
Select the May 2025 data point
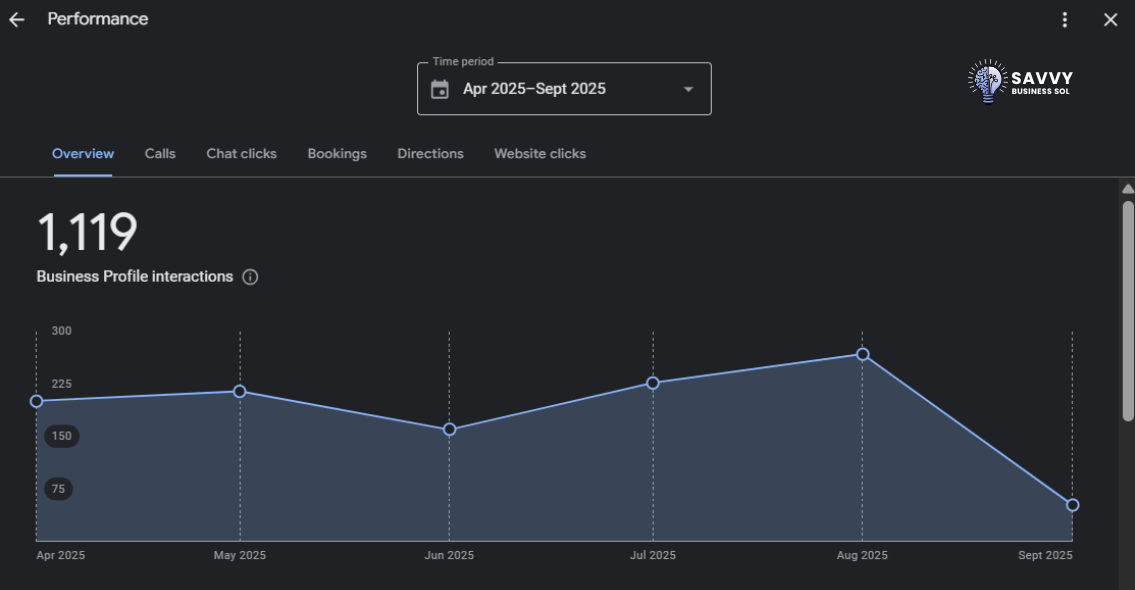click(240, 392)
